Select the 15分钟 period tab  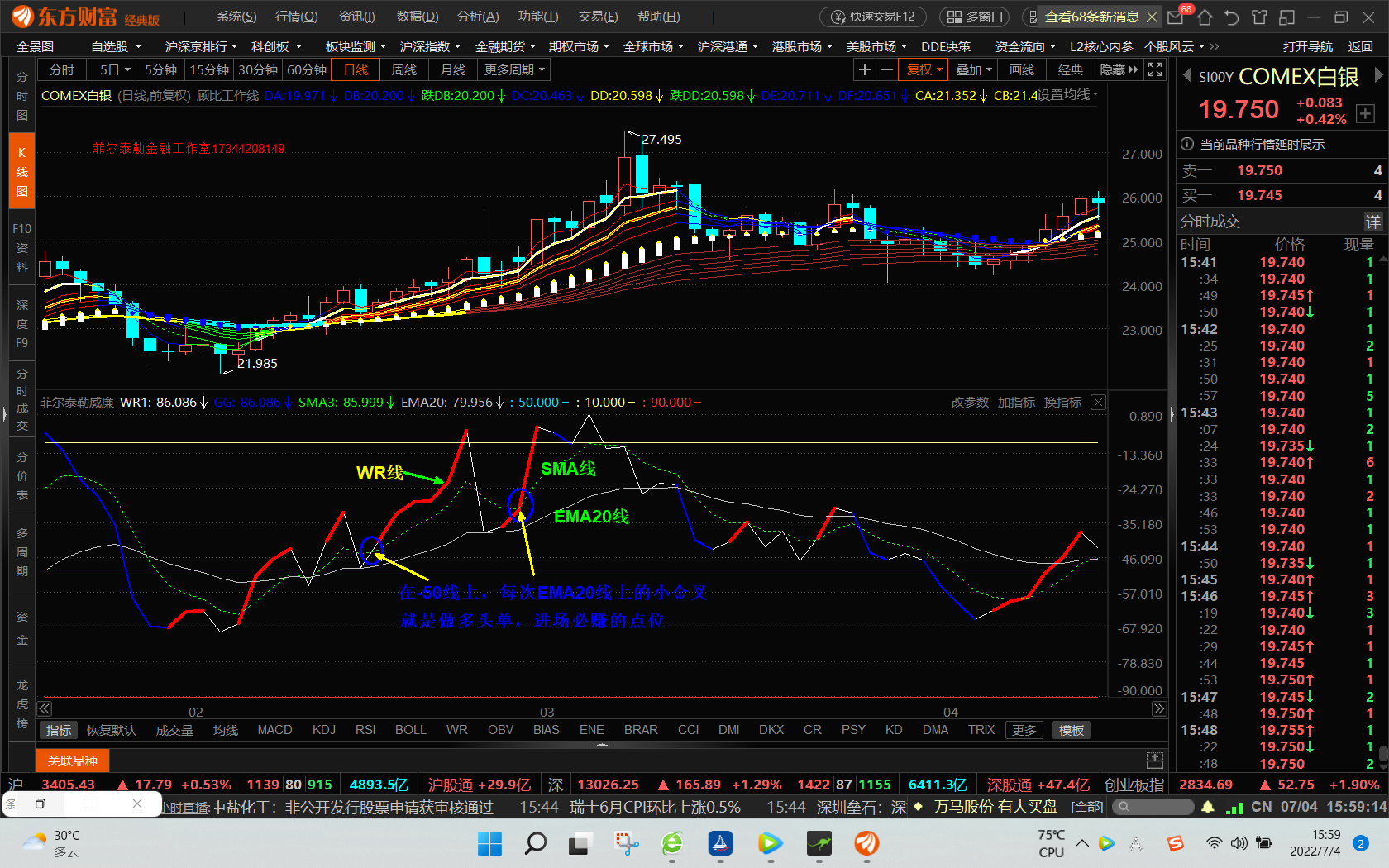(209, 70)
